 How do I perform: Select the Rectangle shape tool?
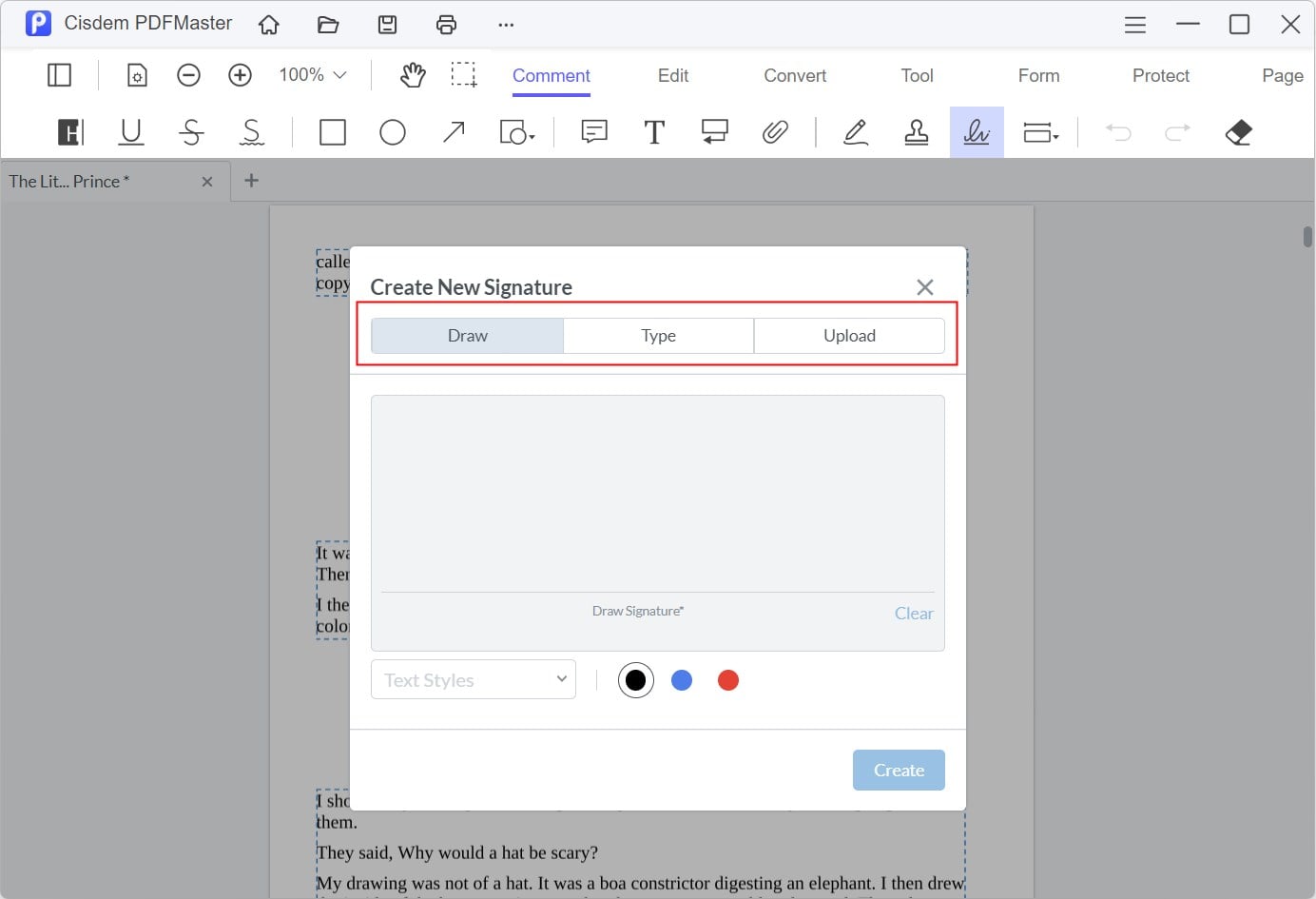pos(332,132)
